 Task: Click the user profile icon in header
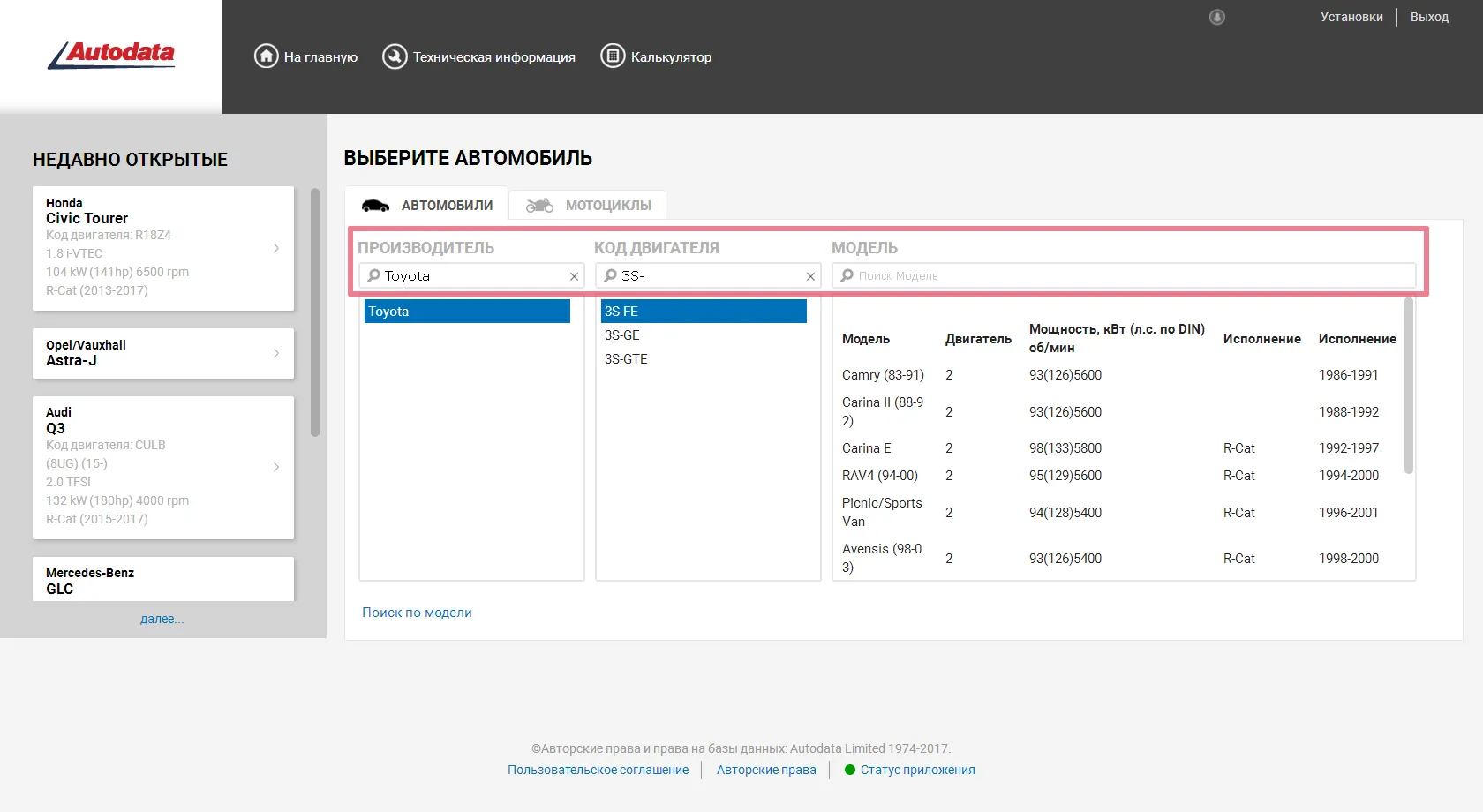click(1217, 17)
